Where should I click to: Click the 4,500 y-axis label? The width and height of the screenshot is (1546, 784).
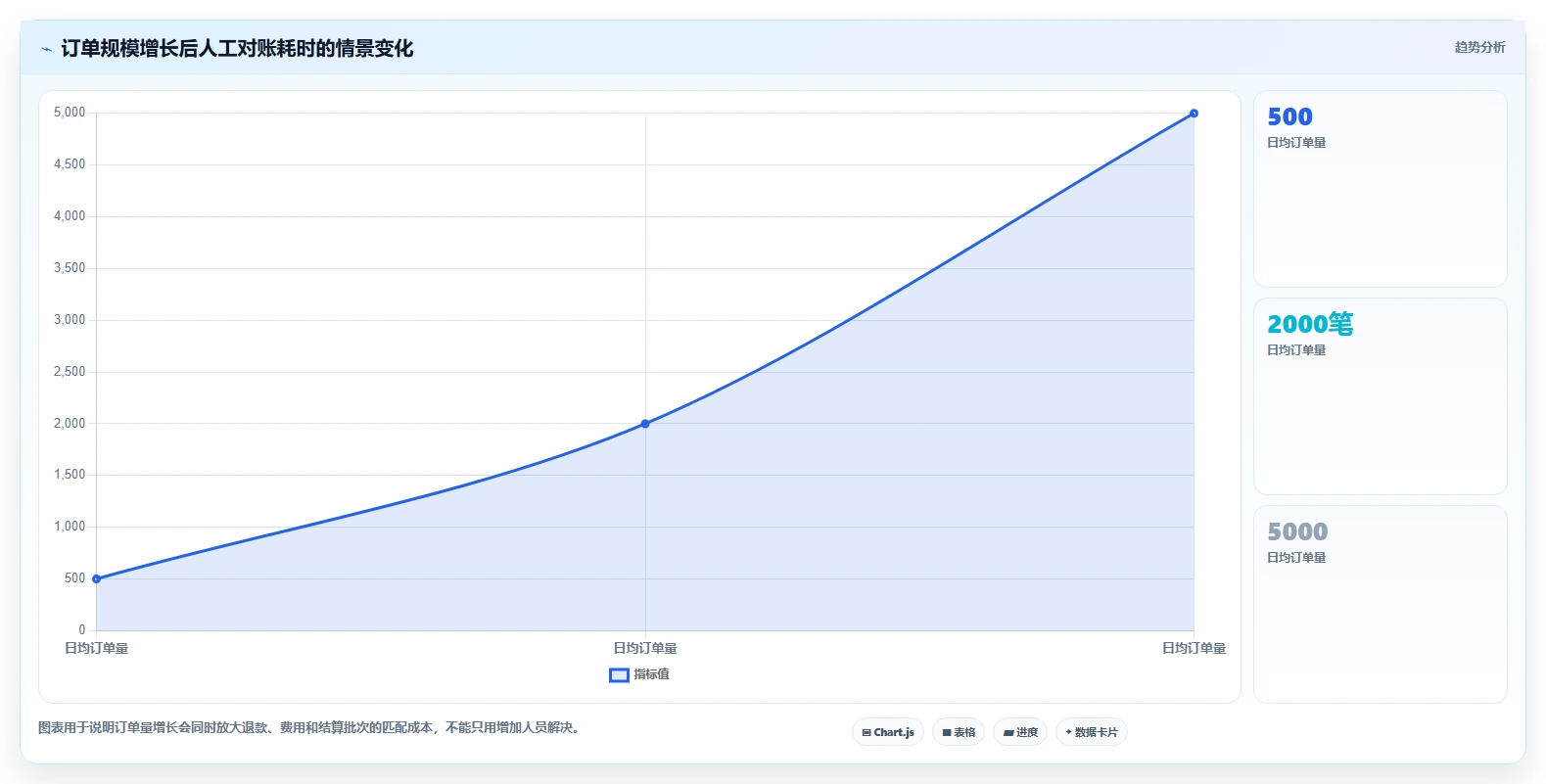(x=70, y=164)
